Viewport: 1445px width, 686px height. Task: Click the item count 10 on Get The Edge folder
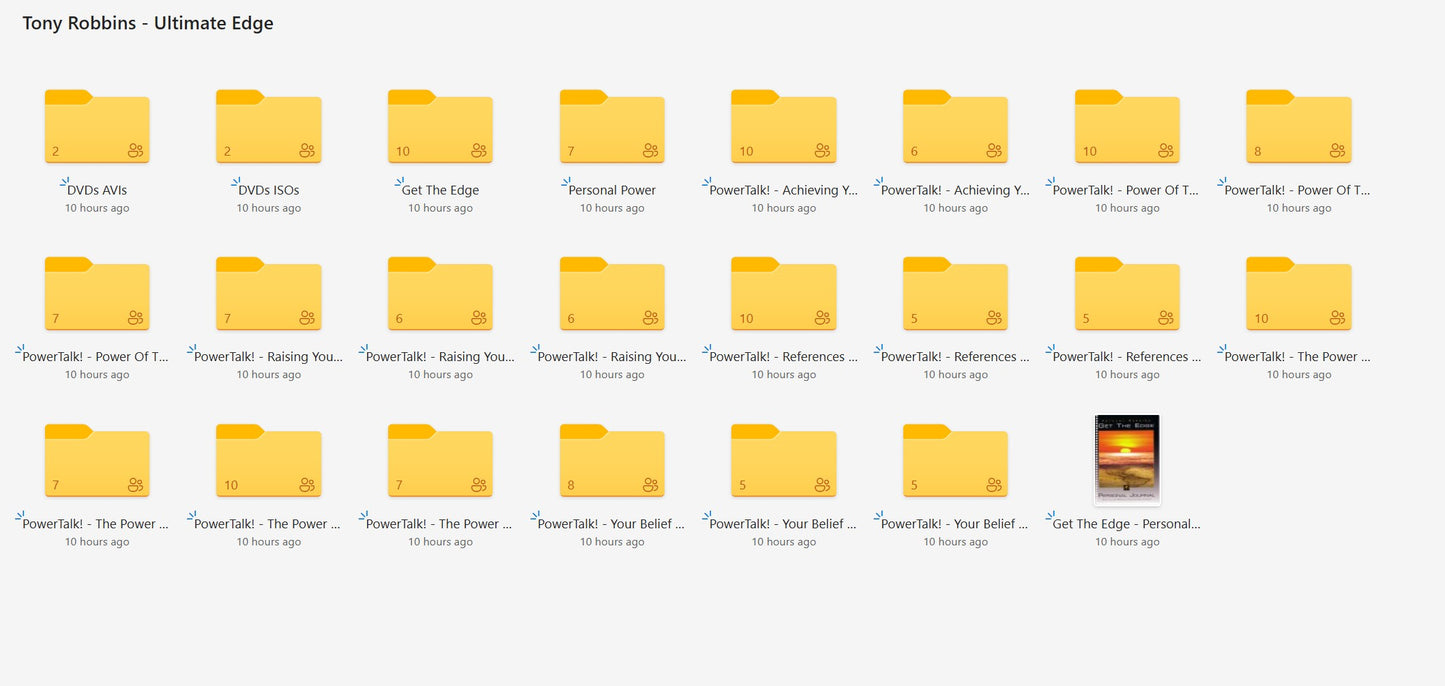click(x=403, y=152)
